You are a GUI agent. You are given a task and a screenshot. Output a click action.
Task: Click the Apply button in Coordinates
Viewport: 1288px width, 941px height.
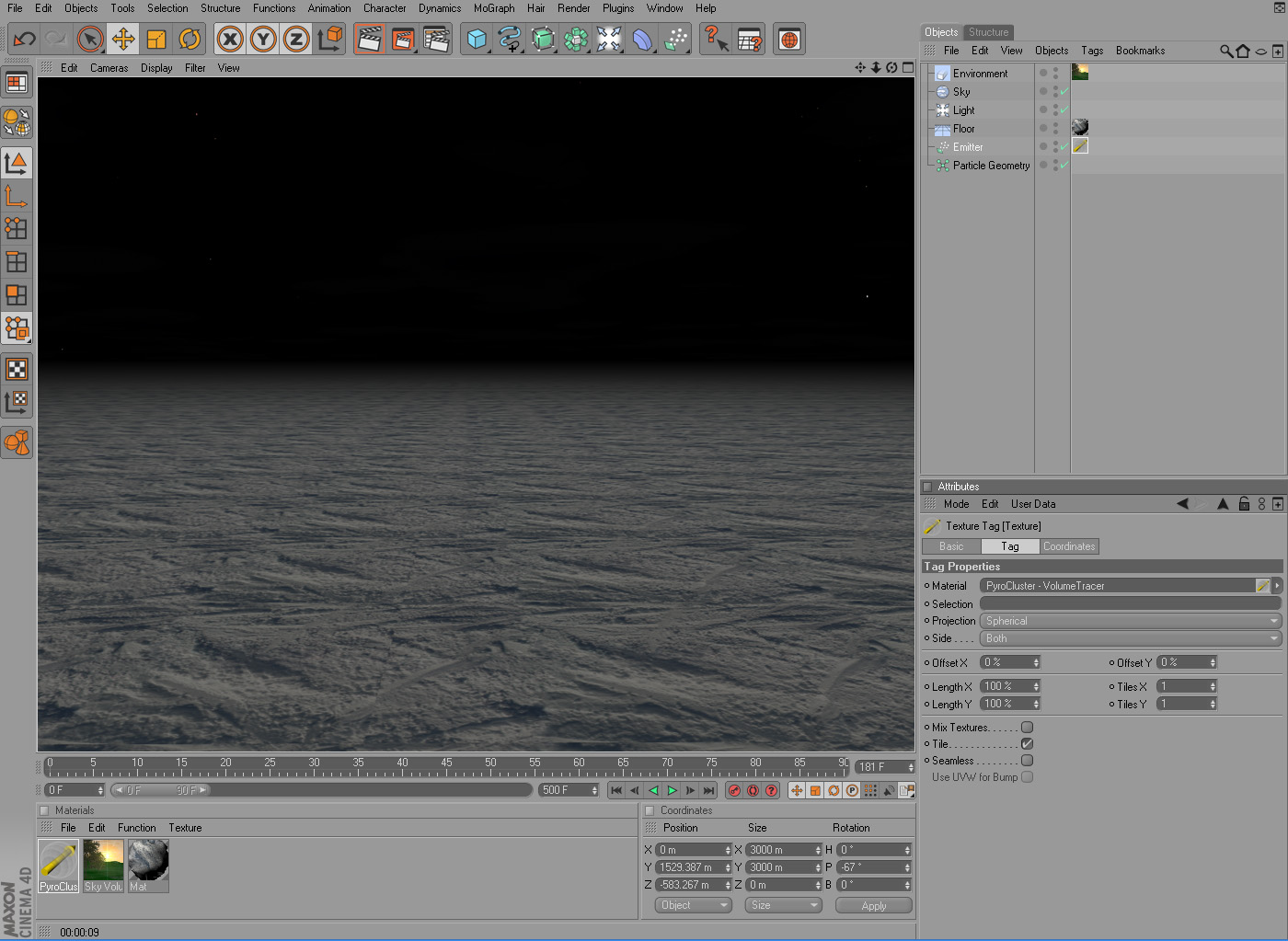pos(874,906)
